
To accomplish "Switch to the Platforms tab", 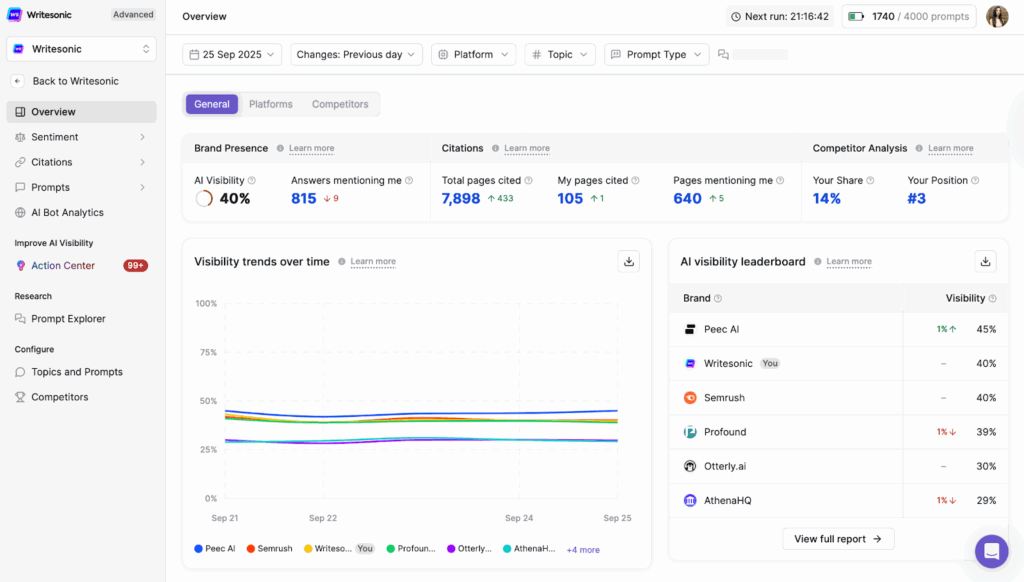I will point(270,104).
